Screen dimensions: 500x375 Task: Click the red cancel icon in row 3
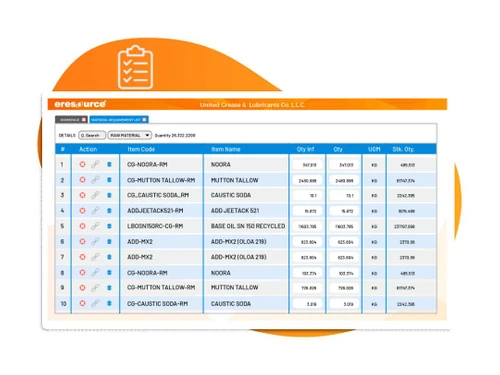[x=82, y=195]
